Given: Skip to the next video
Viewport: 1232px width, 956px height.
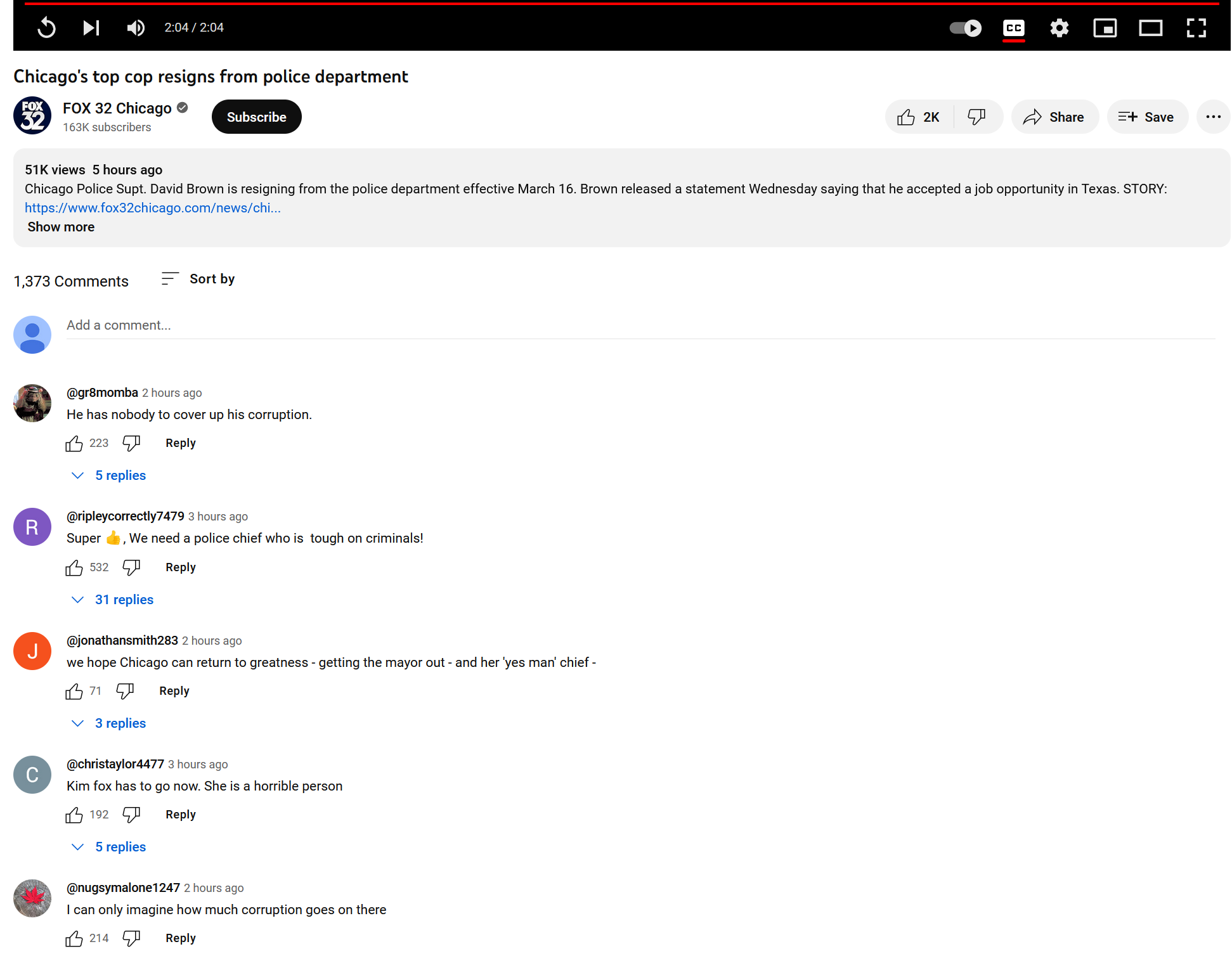Looking at the screenshot, I should coord(91,28).
